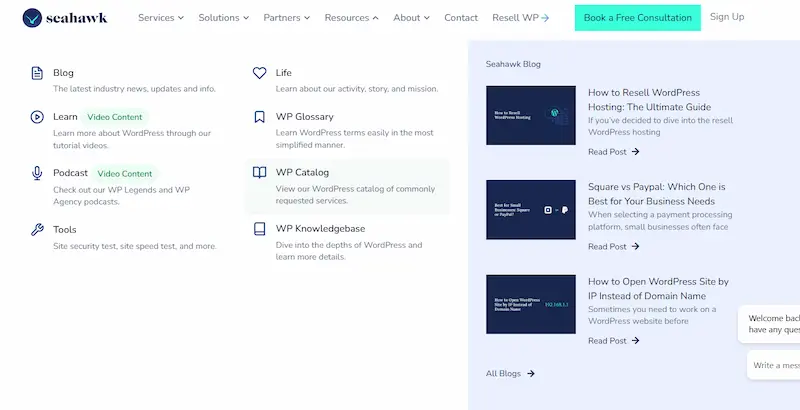Select Tools in the Resources menu
800x410 pixels.
tap(65, 229)
